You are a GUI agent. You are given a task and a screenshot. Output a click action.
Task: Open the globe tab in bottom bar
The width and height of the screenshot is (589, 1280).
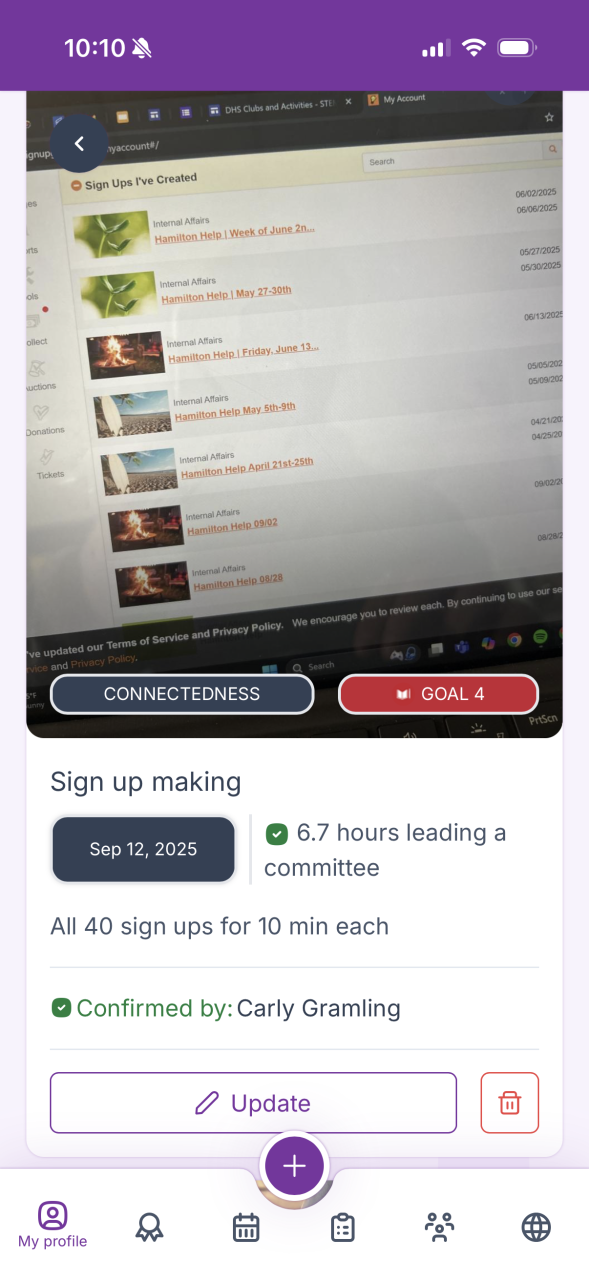(536, 1227)
